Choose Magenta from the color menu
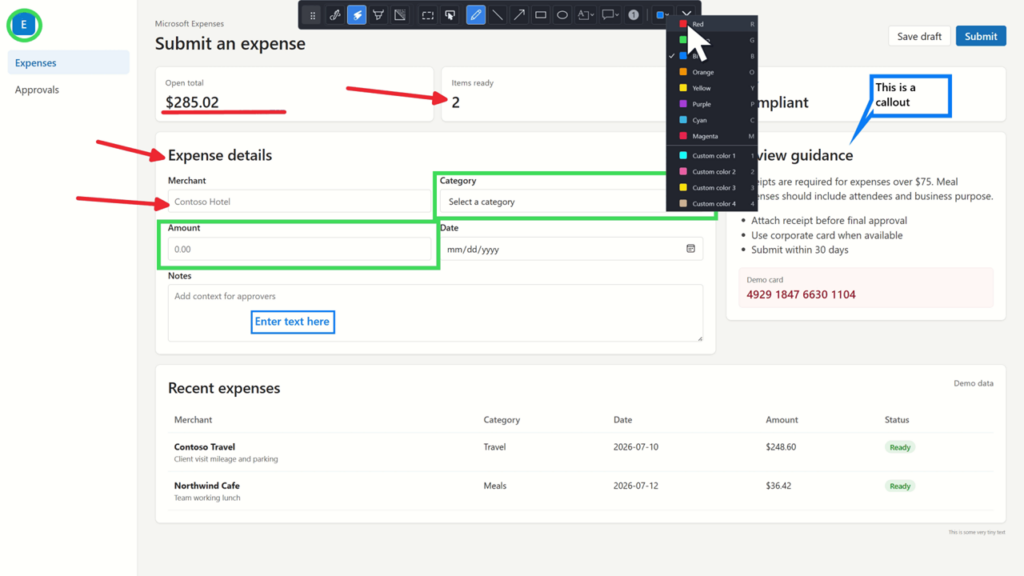The height and width of the screenshot is (576, 1024). (x=712, y=136)
